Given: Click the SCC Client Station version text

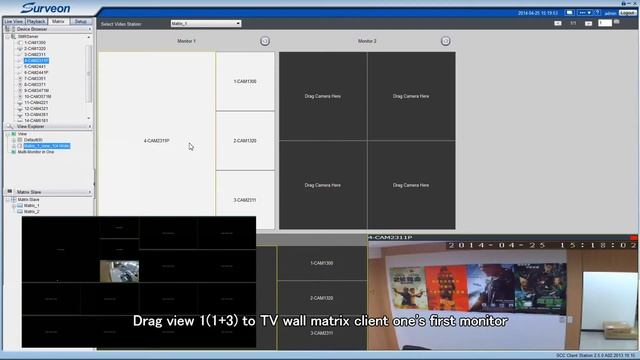Looking at the screenshot, I should pyautogui.click(x=595, y=356).
